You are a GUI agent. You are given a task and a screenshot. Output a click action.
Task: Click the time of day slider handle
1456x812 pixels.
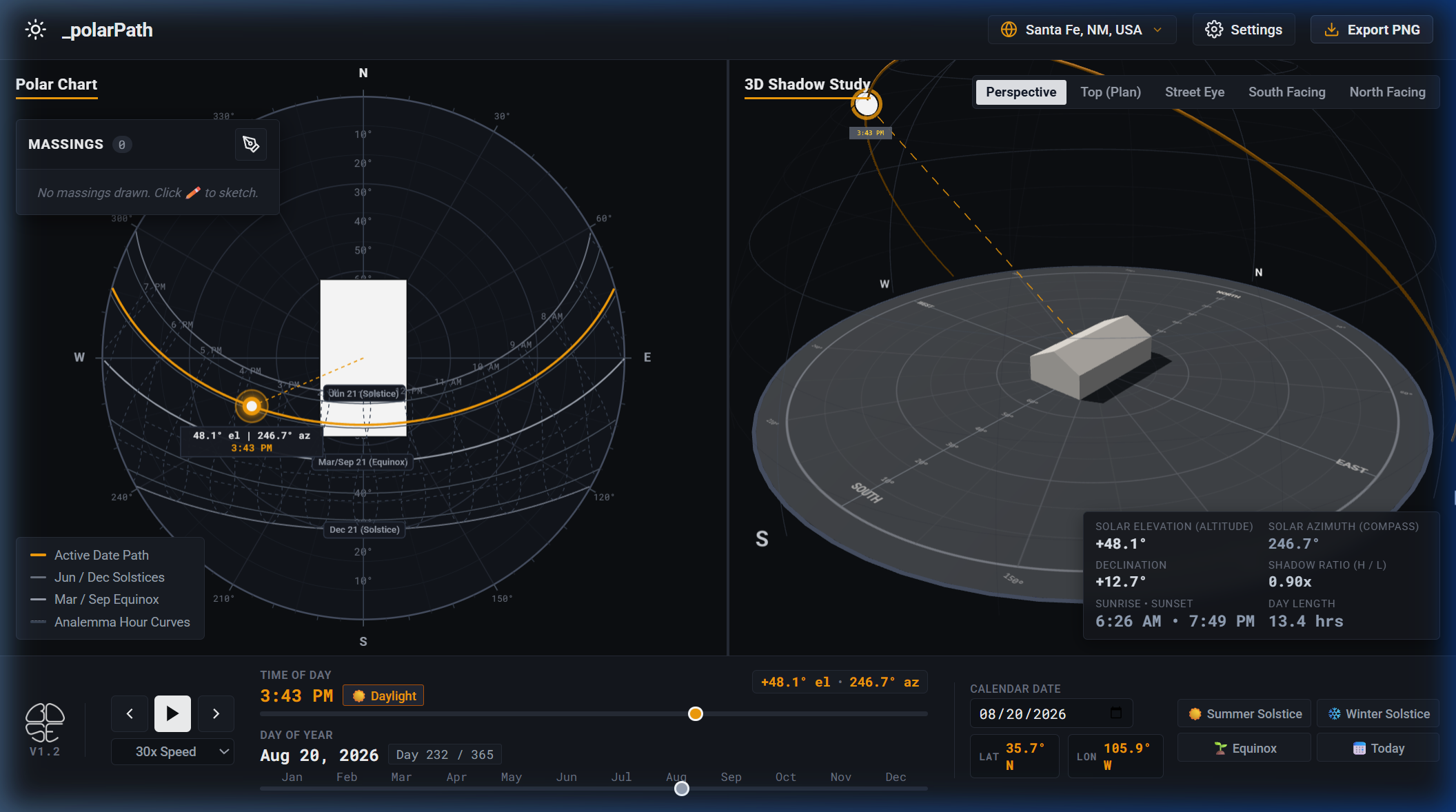(696, 714)
